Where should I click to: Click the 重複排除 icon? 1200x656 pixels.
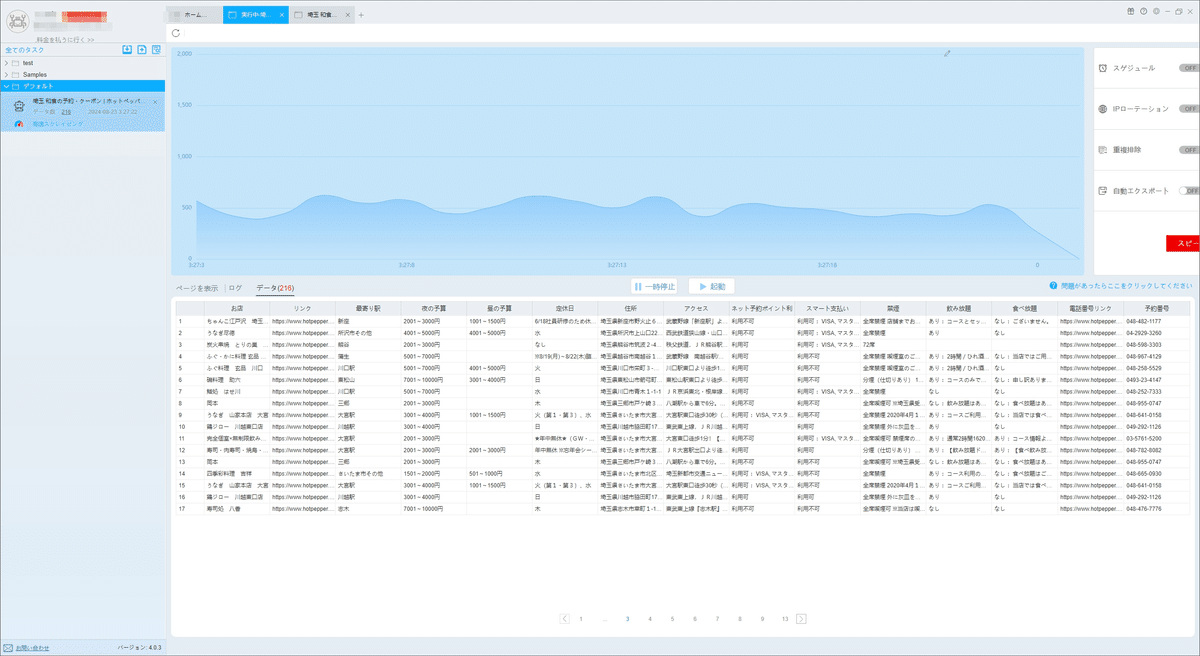[1102, 149]
